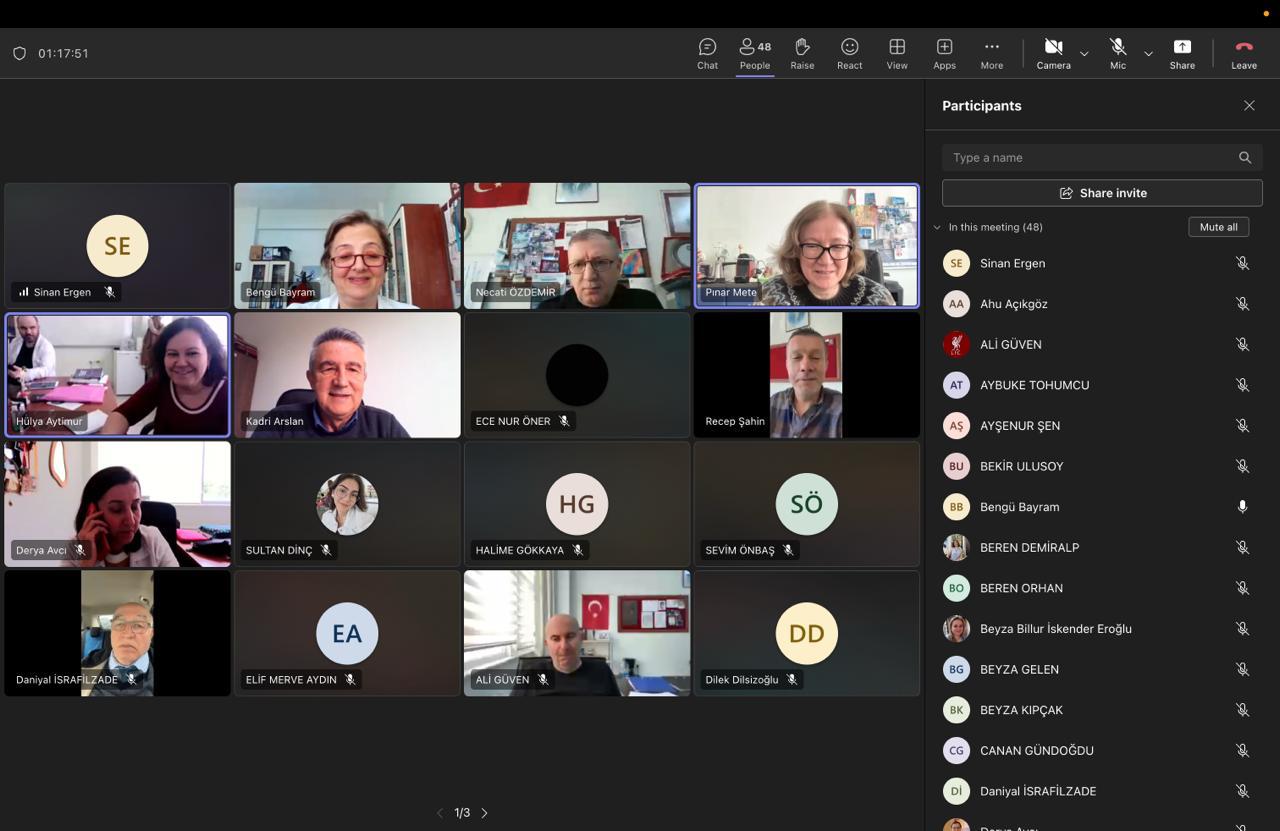The image size is (1280, 831).
Task: Click the Mute all button
Action: point(1218,227)
